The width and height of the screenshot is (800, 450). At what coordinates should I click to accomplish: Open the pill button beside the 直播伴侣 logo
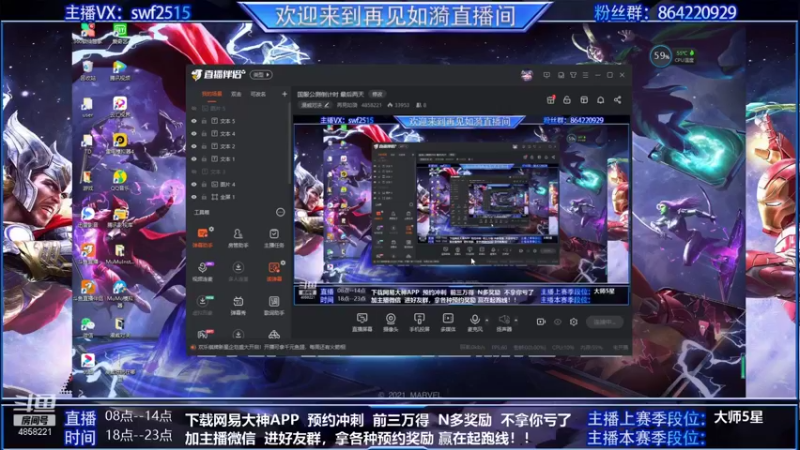(261, 75)
